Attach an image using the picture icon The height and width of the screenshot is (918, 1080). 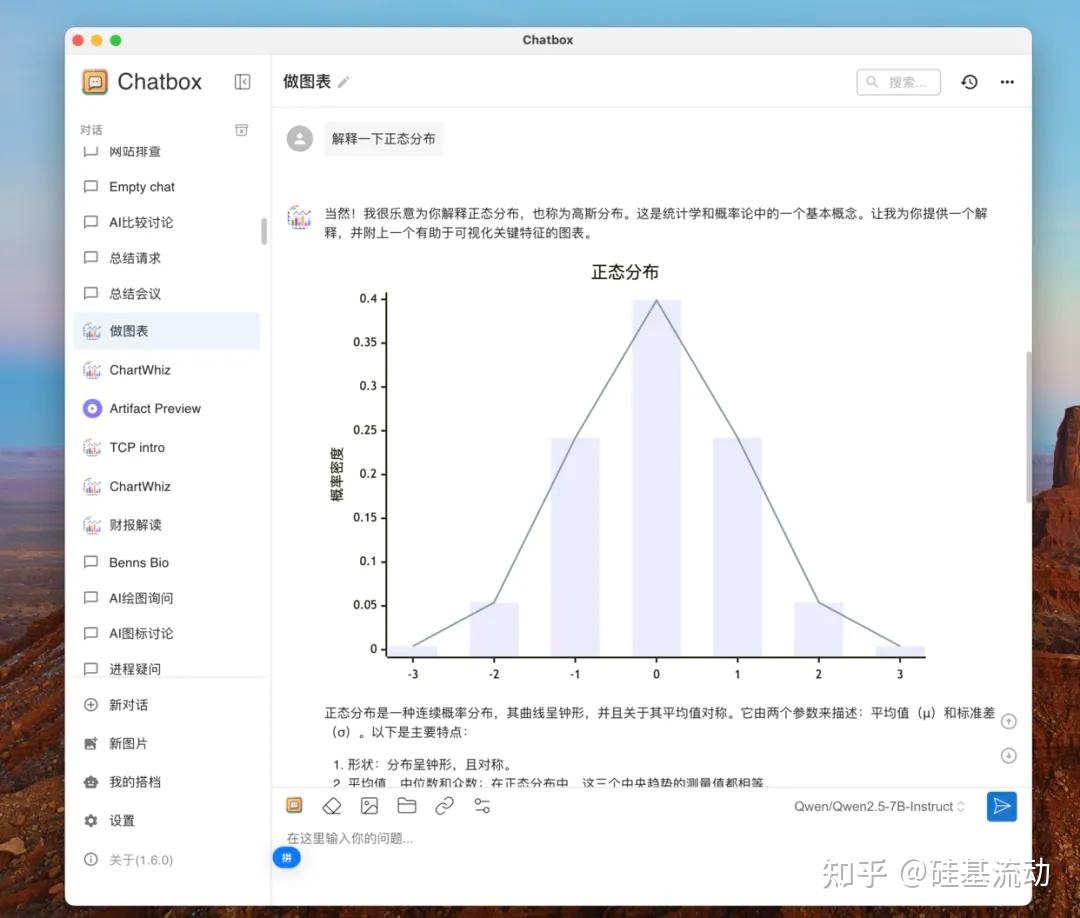click(x=369, y=806)
